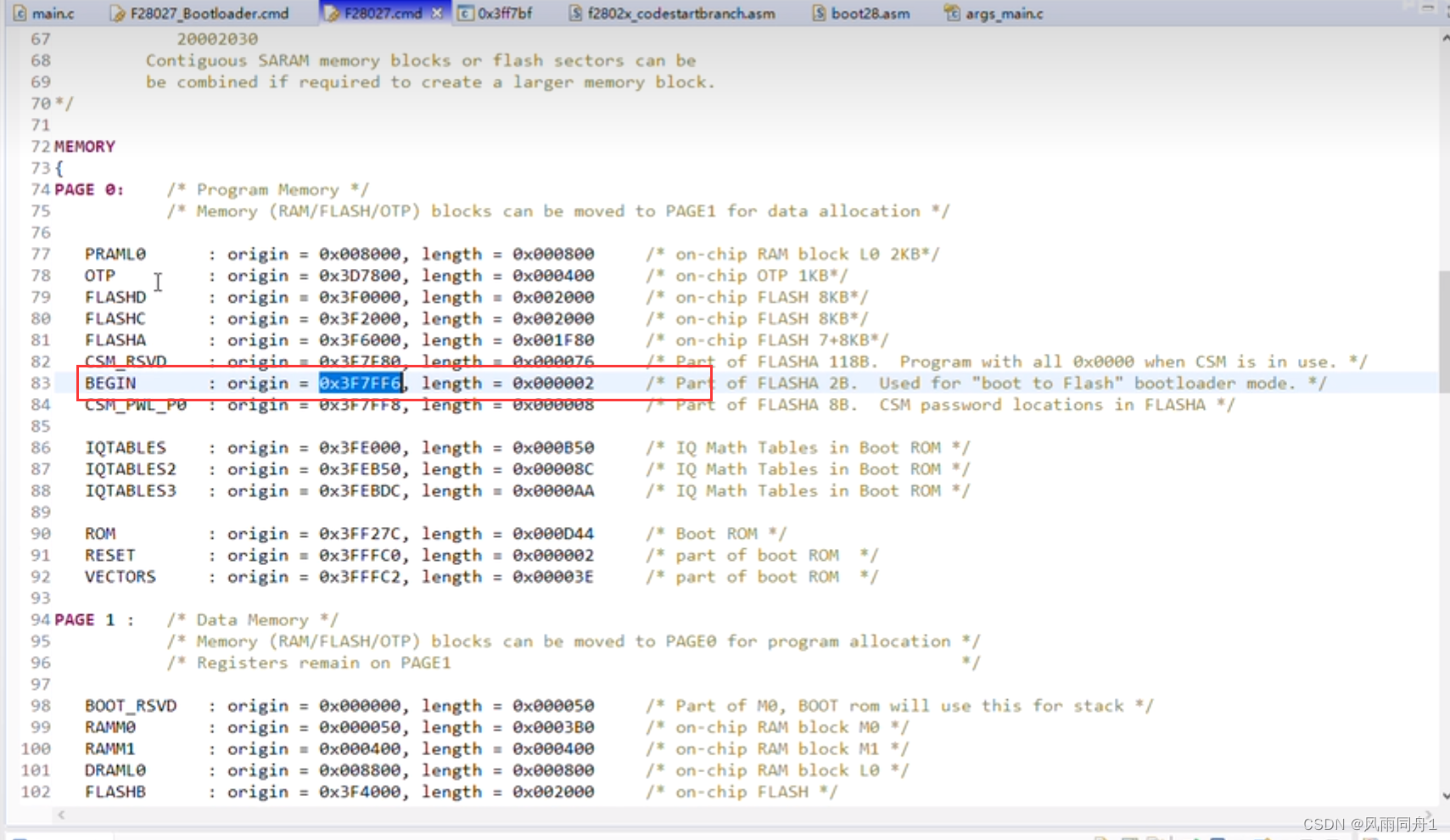Select the active F28027.cmd tab
1450x840 pixels.
point(374,13)
